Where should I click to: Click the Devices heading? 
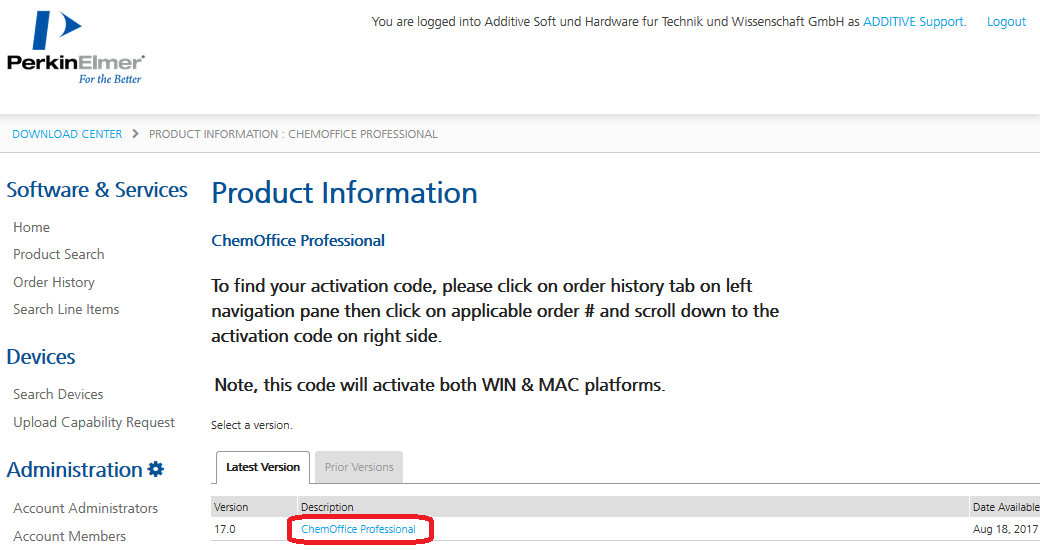40,357
